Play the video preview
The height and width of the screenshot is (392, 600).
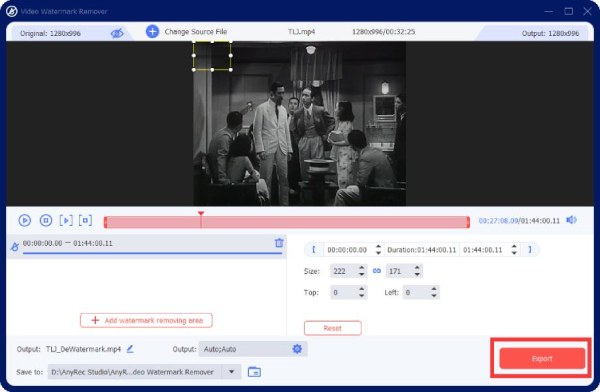coord(24,220)
